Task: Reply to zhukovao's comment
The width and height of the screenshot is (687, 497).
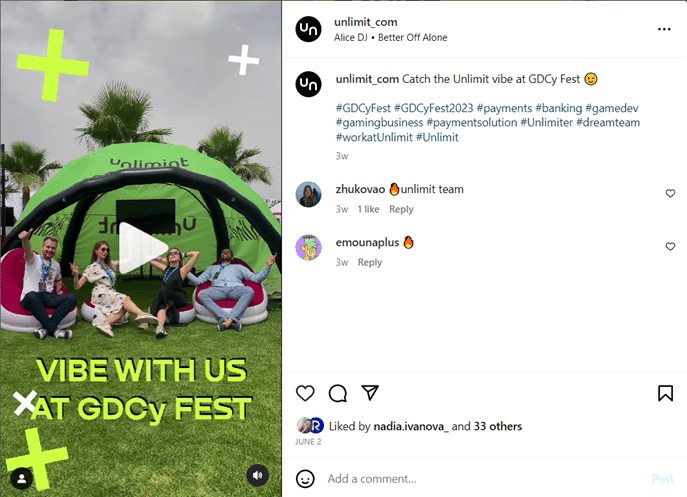Action: pyautogui.click(x=401, y=209)
